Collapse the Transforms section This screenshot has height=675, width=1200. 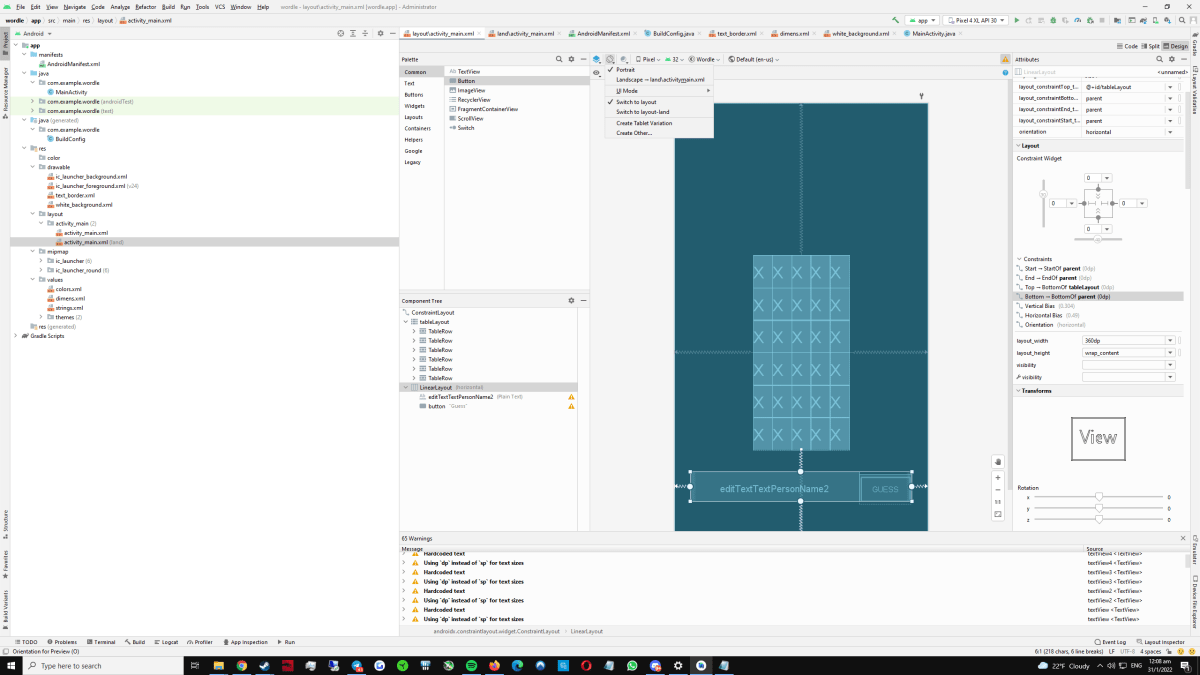[x=1019, y=391]
